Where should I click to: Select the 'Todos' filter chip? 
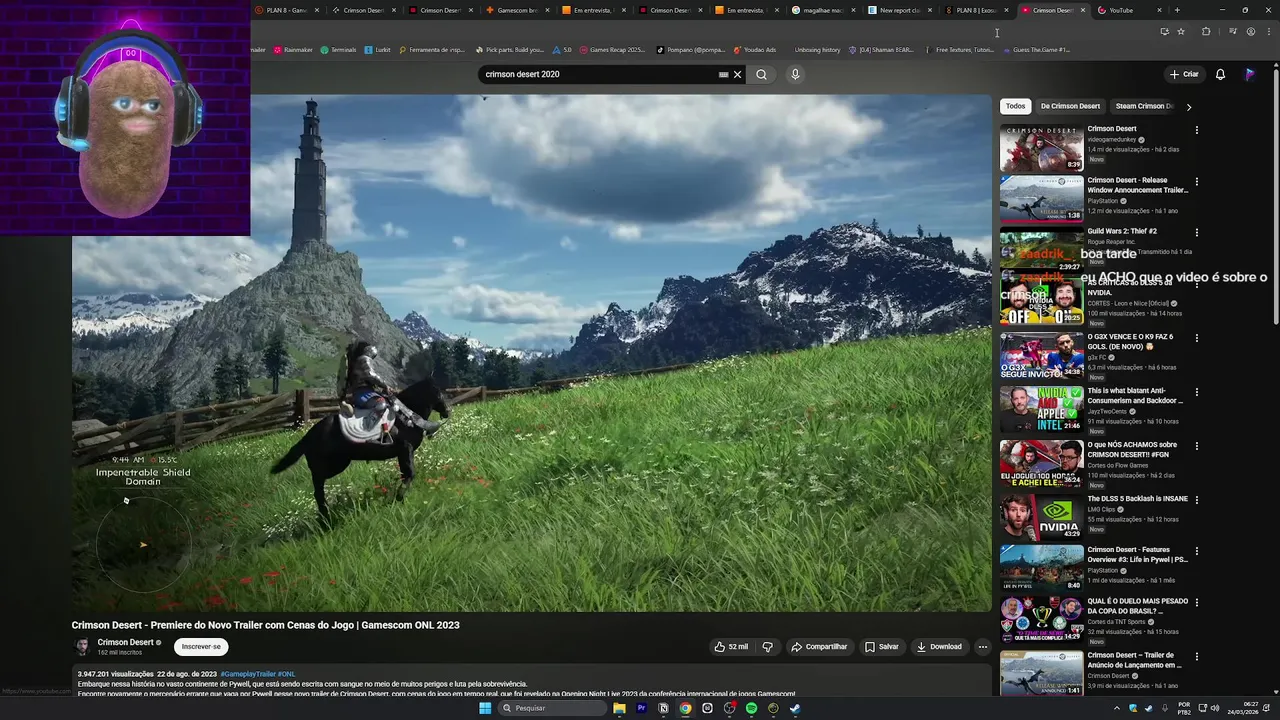coord(1016,106)
